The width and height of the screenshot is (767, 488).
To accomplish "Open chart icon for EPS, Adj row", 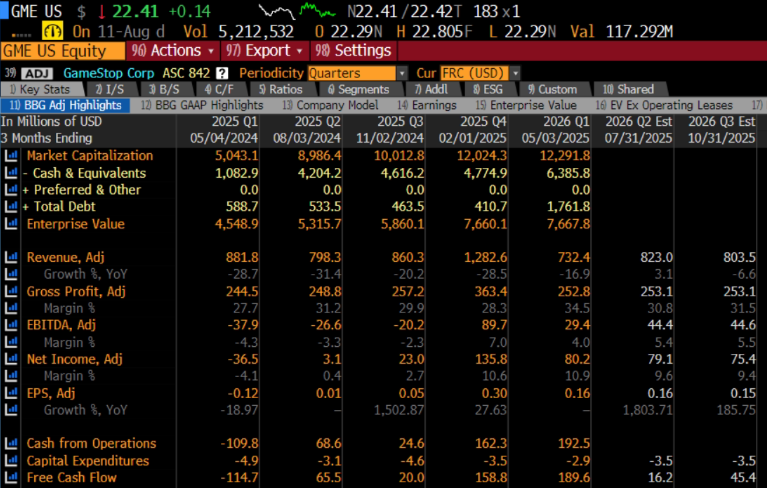I will [x=11, y=393].
